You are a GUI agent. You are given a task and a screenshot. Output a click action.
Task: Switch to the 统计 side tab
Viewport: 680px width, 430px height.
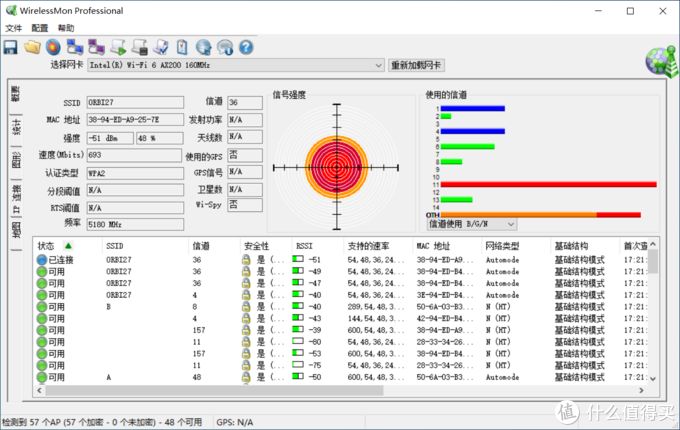pyautogui.click(x=16, y=127)
